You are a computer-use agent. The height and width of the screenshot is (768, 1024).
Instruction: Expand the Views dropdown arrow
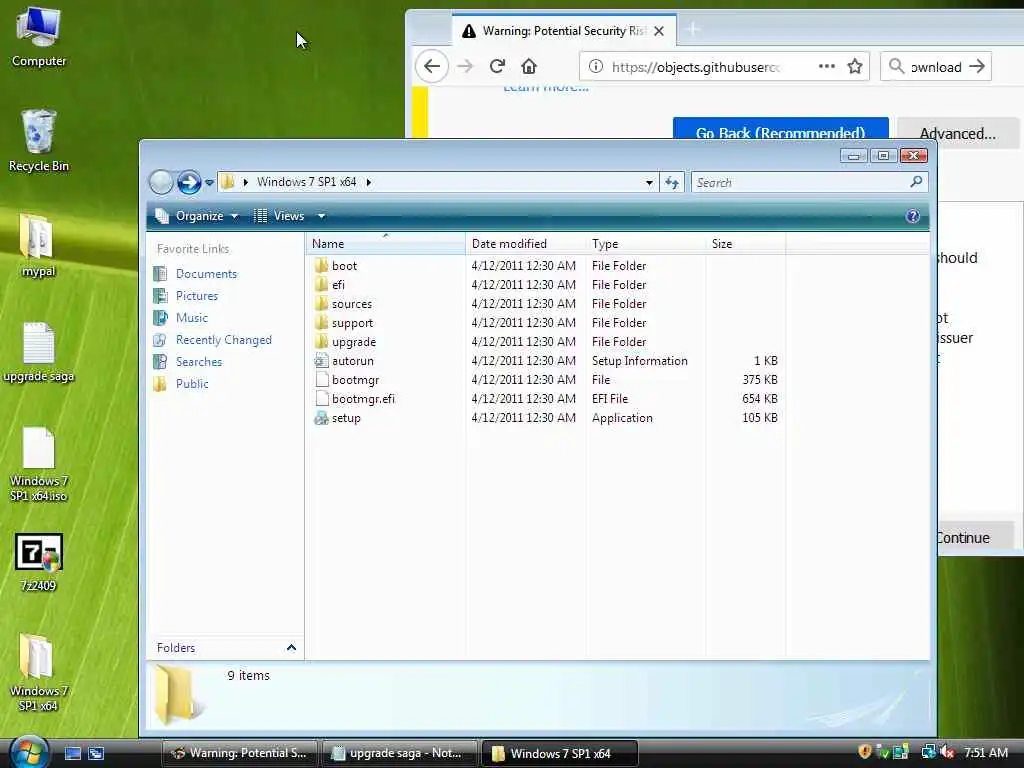321,216
